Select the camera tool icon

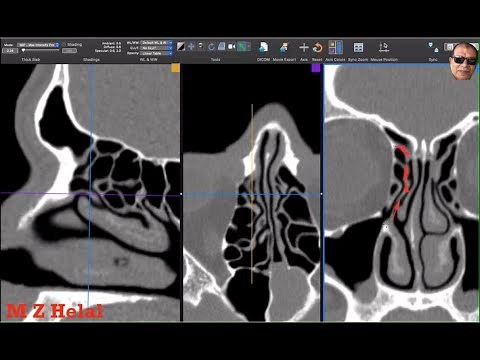click(x=232, y=46)
